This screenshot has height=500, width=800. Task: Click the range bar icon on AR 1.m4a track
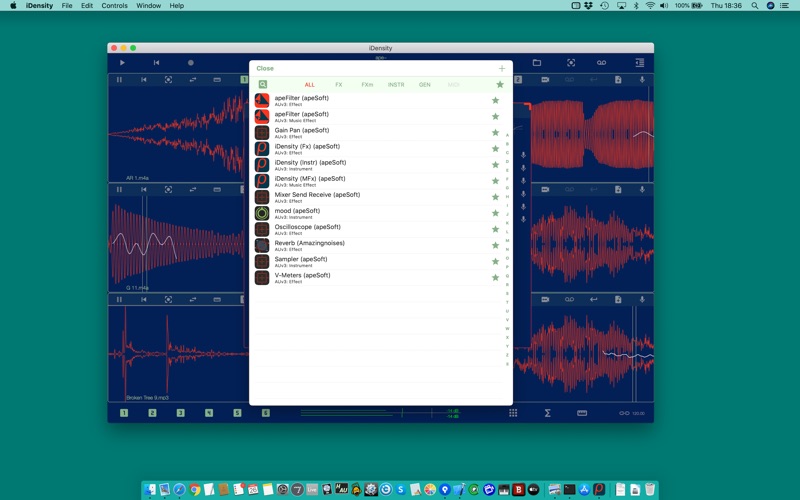217,80
